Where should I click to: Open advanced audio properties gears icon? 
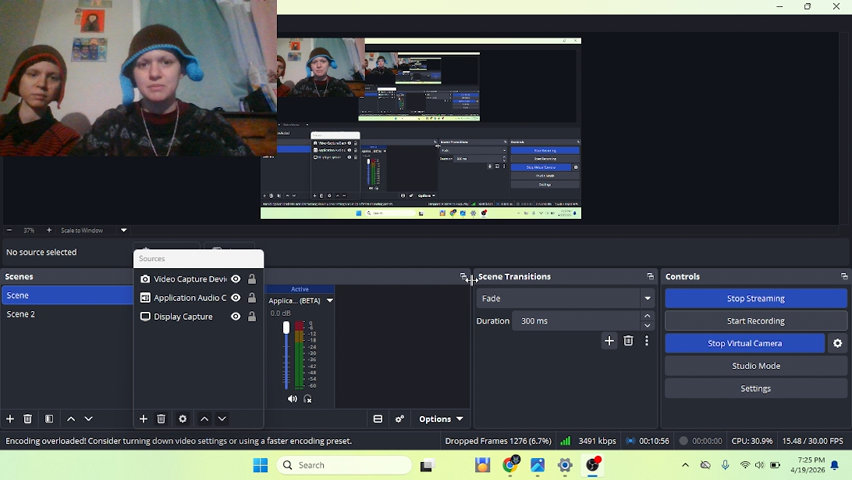pos(399,419)
